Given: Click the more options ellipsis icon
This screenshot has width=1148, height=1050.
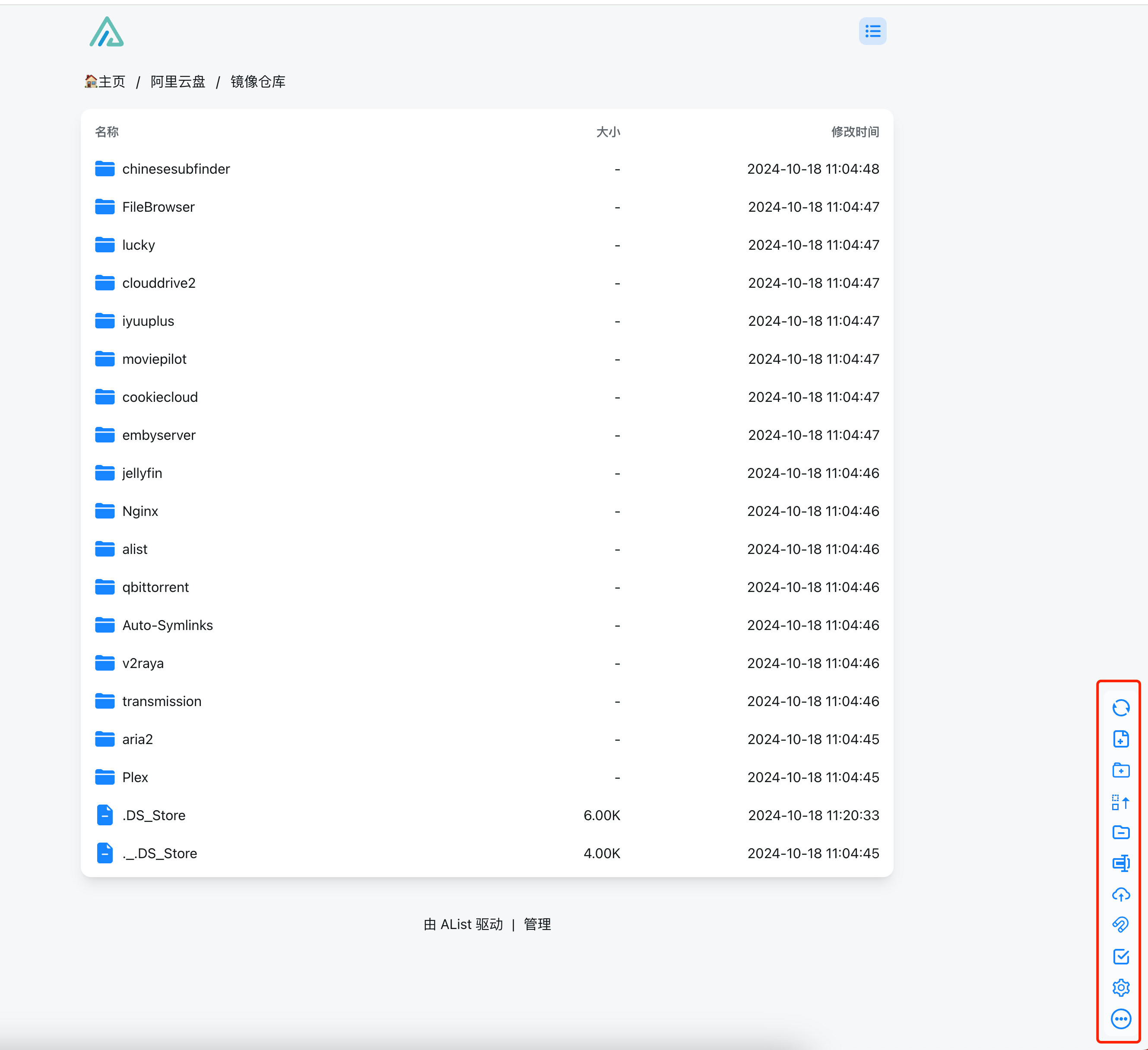Looking at the screenshot, I should click(x=1121, y=1018).
